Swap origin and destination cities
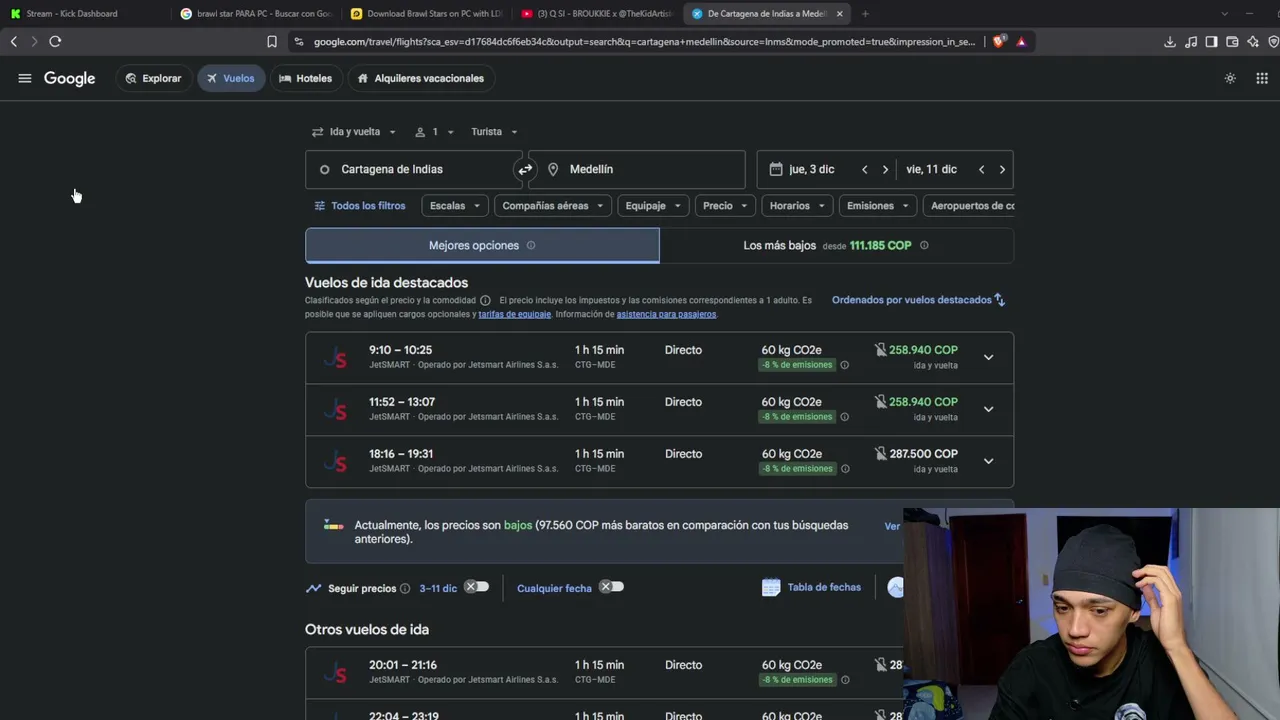This screenshot has width=1280, height=720. [525, 169]
